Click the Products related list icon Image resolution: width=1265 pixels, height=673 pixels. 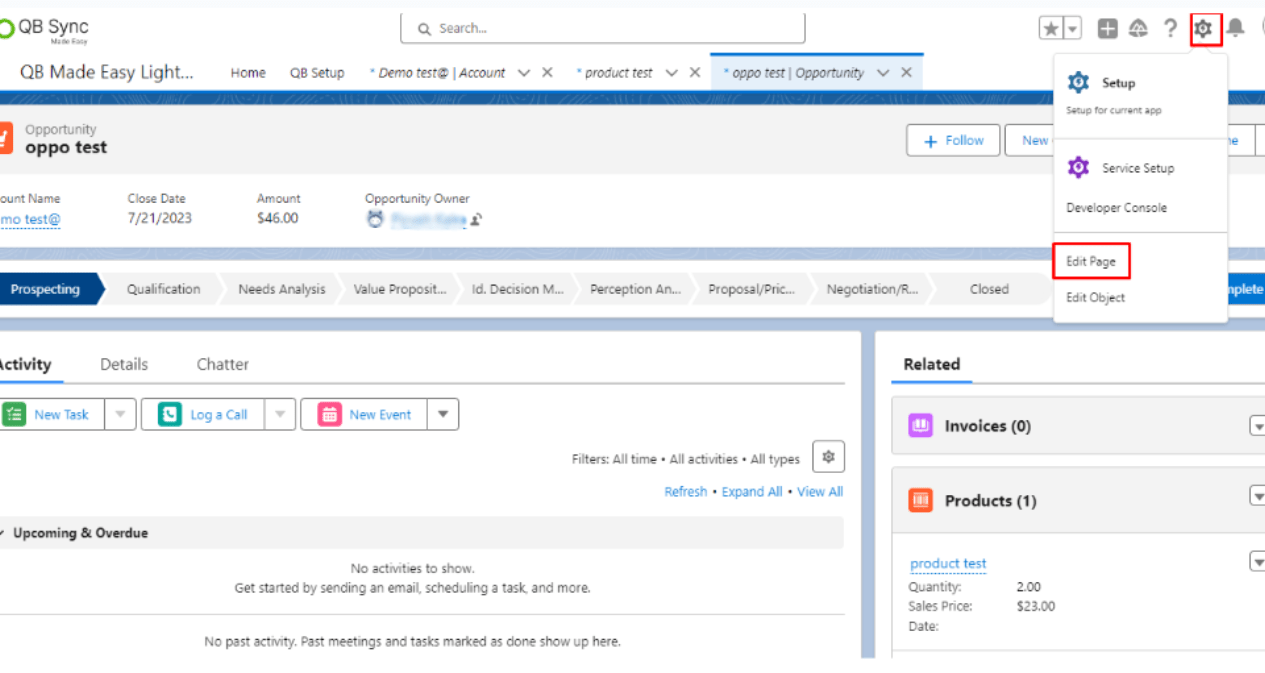[x=921, y=501]
